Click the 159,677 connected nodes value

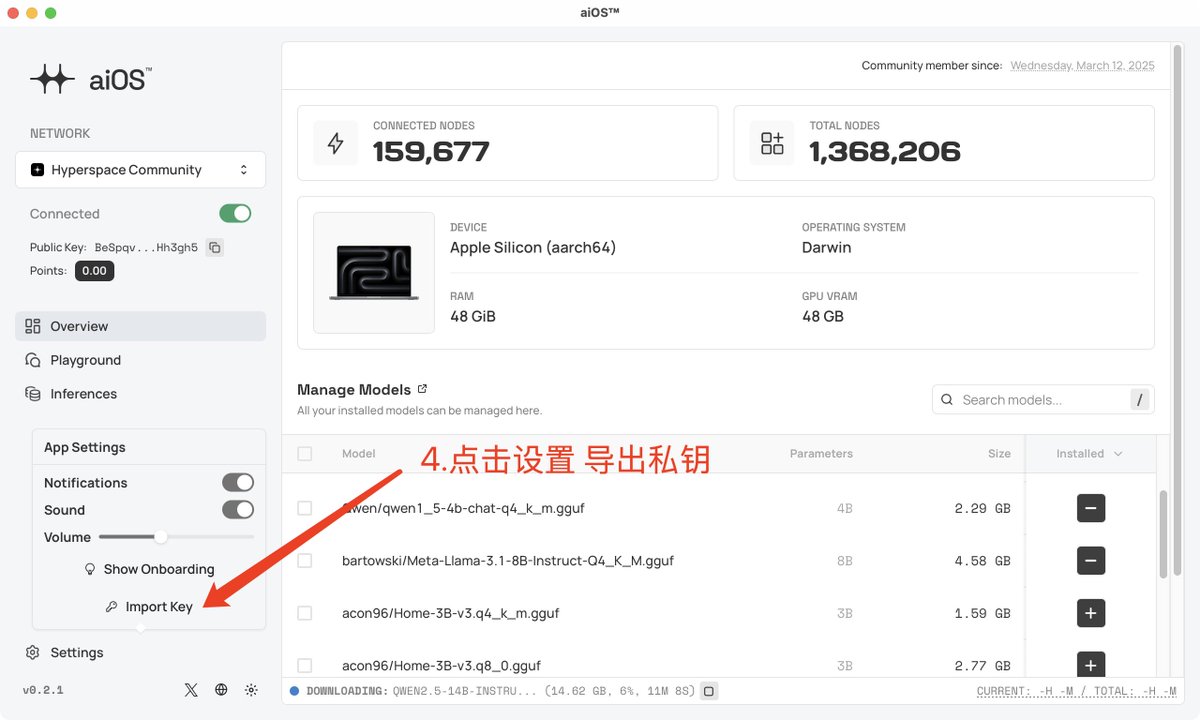coord(431,152)
